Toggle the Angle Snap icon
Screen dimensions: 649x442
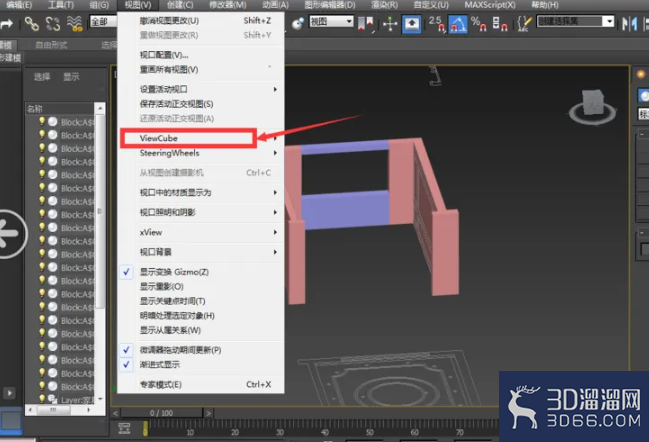(458, 24)
